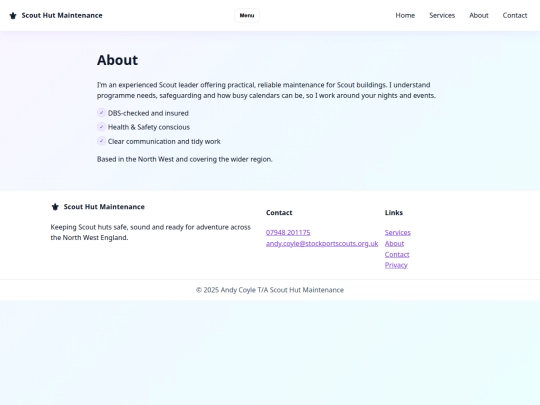Click checkmark icon beside Health & Safety conscious
540x405 pixels.
tap(101, 127)
